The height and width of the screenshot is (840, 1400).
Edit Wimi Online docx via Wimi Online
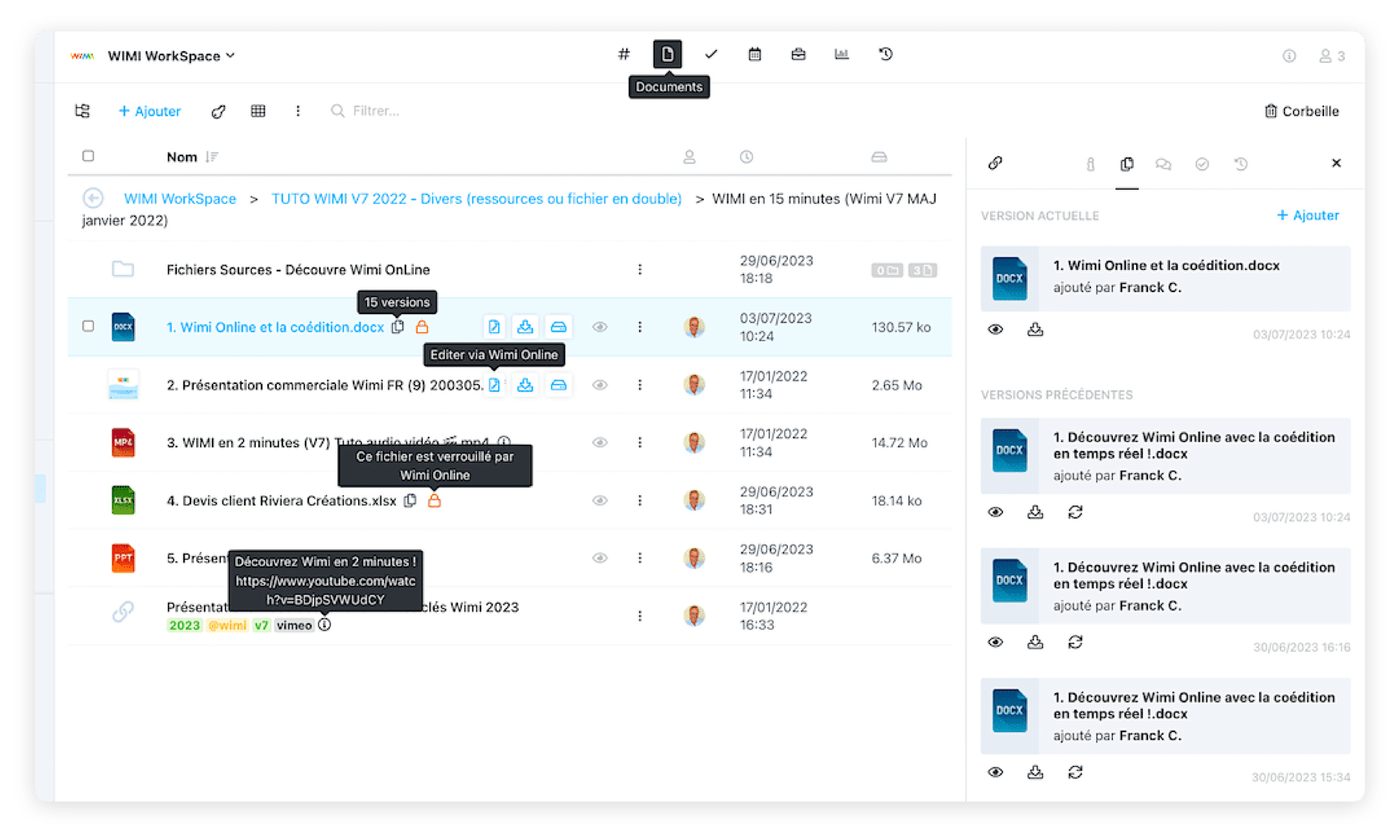point(493,327)
